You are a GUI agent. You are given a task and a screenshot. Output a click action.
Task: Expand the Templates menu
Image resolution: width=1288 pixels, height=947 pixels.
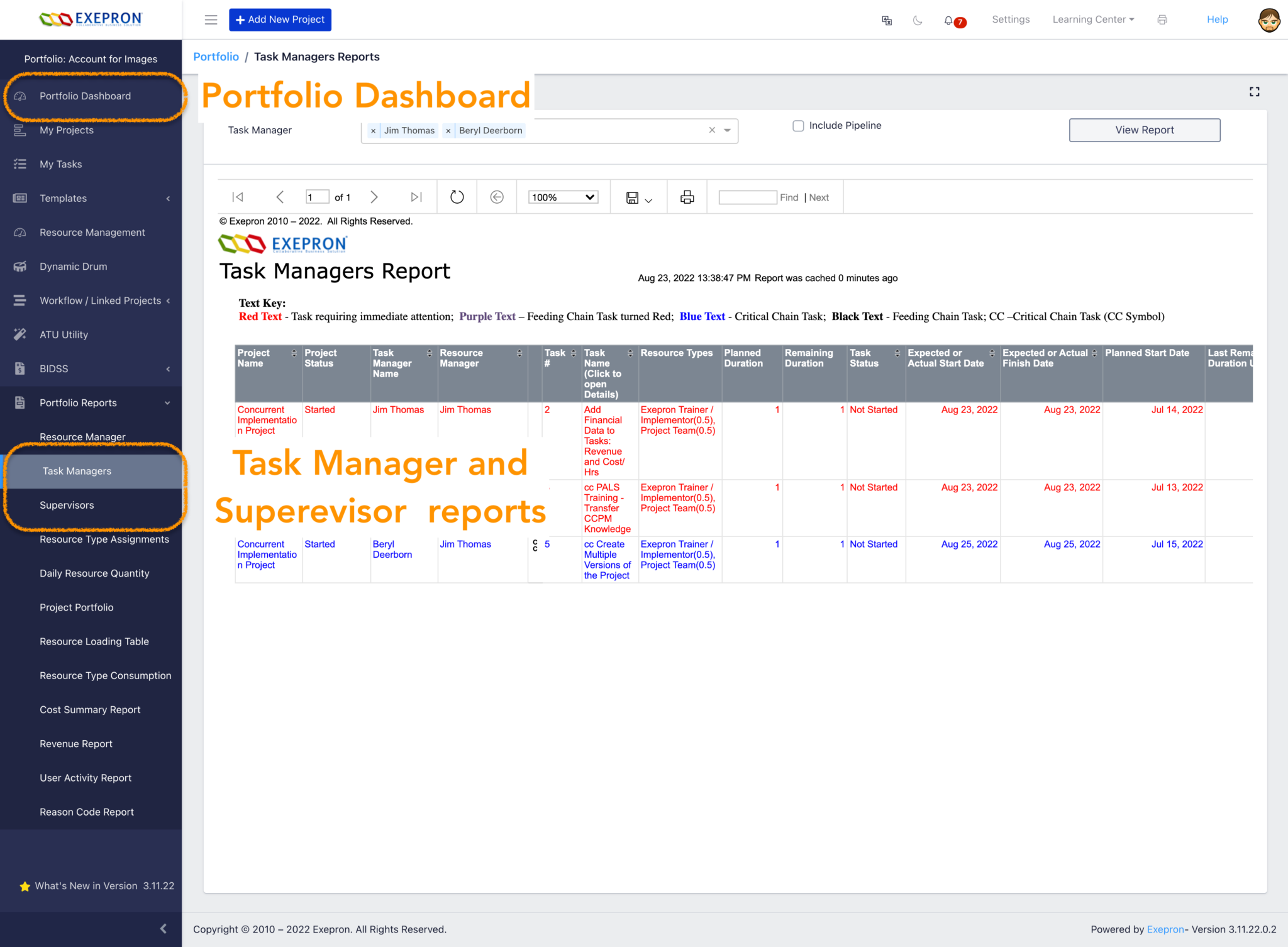coord(91,198)
